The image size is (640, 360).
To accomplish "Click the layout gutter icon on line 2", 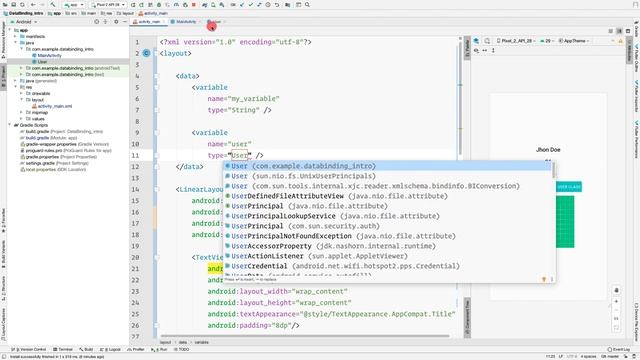I will coord(147,53).
